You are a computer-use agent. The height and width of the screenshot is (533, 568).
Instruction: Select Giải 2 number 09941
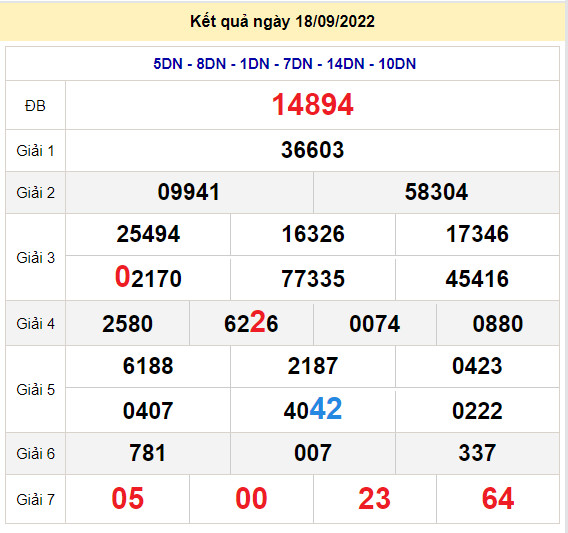click(x=189, y=192)
